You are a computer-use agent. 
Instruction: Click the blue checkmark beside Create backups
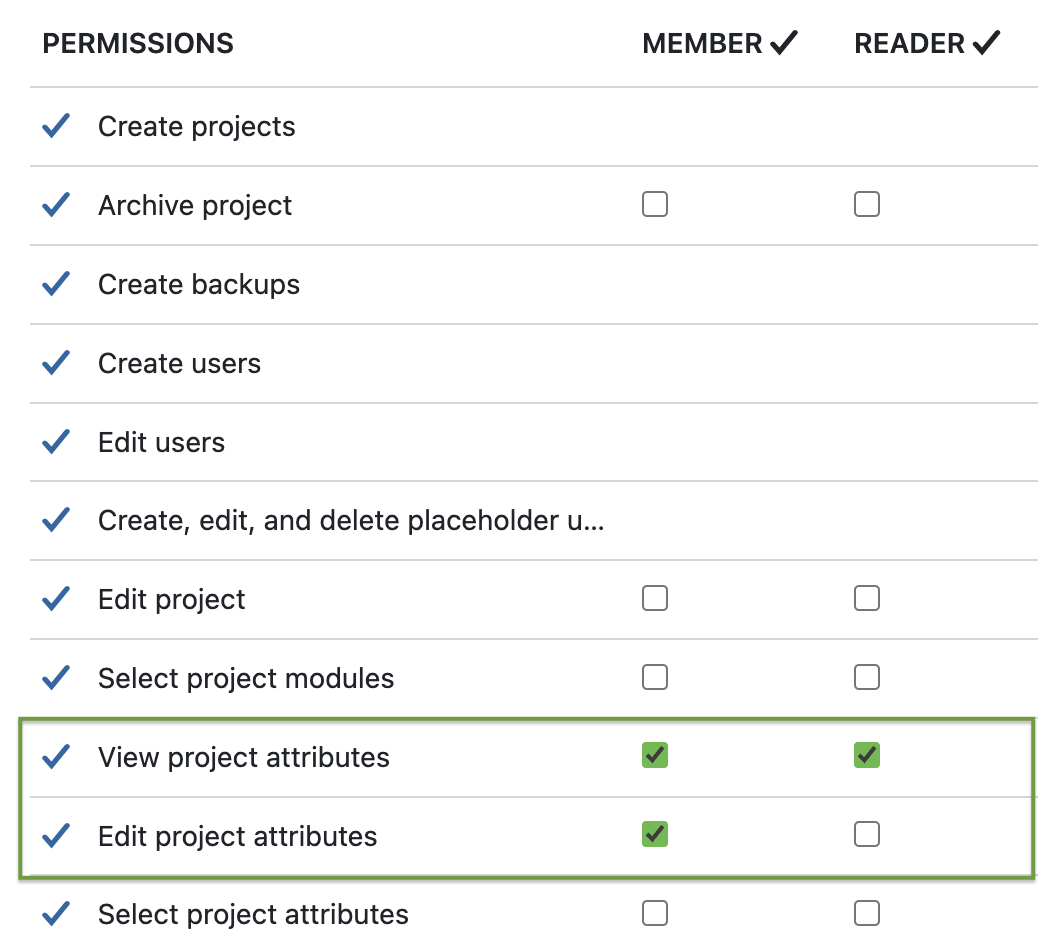click(x=56, y=283)
